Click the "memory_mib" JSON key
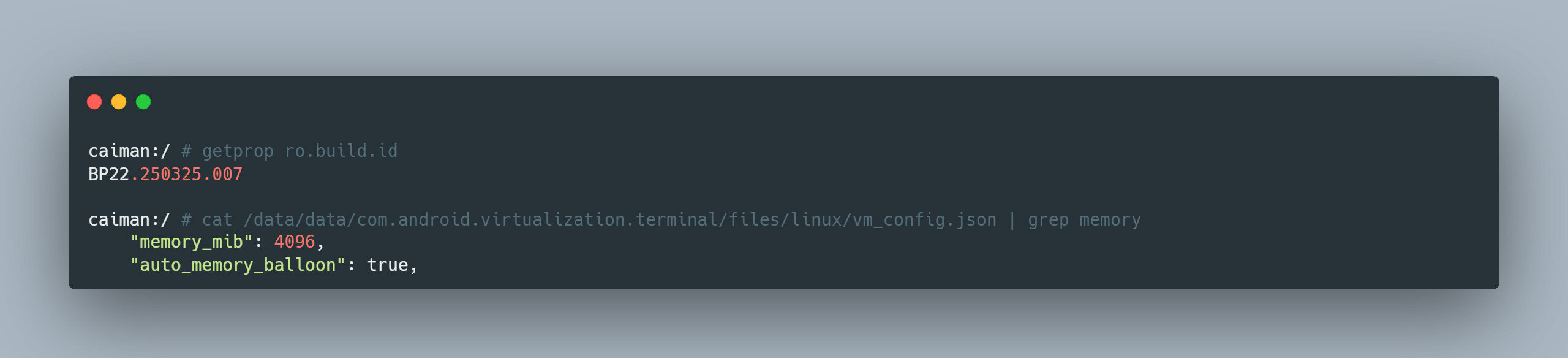Image resolution: width=1568 pixels, height=358 pixels. point(191,242)
